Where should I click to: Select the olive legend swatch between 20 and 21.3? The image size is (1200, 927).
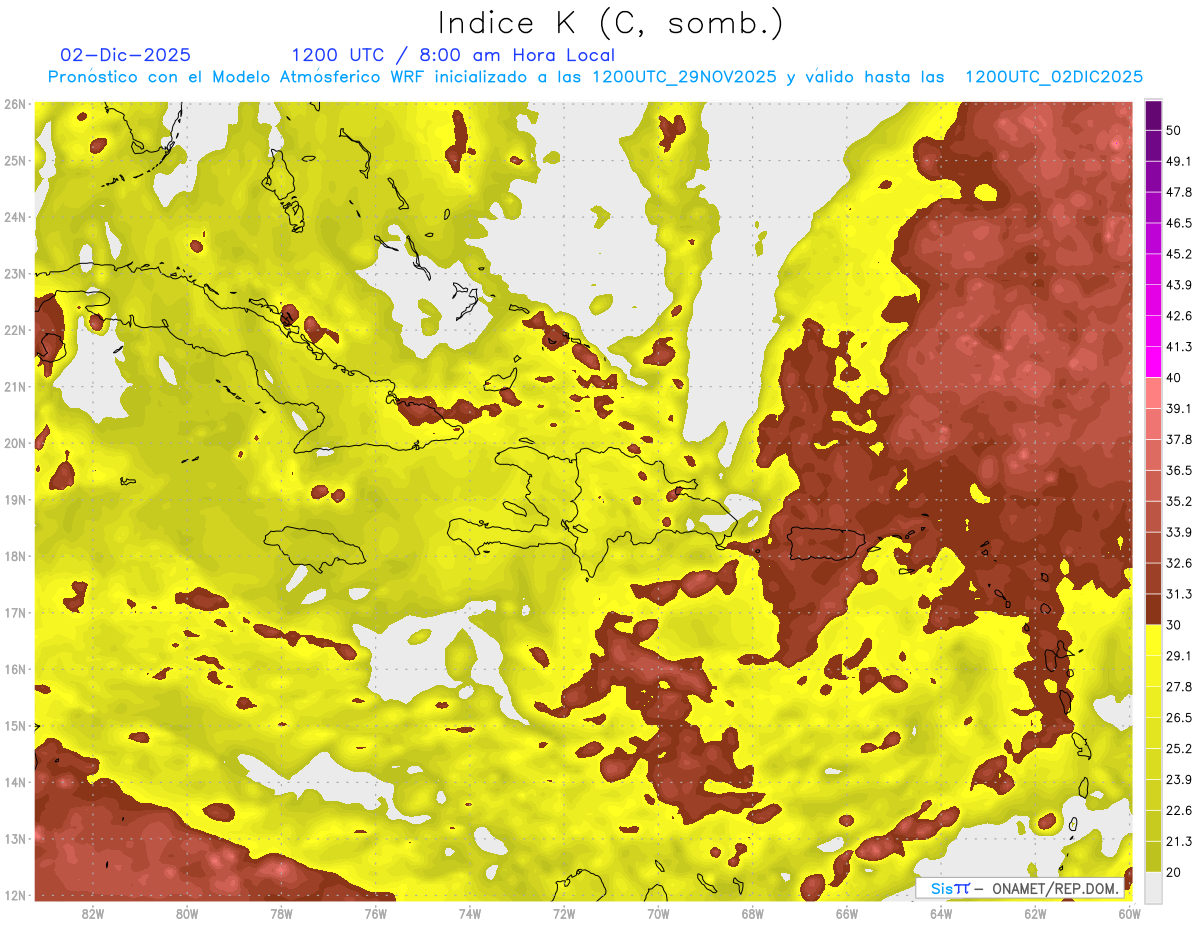[x=1153, y=857]
